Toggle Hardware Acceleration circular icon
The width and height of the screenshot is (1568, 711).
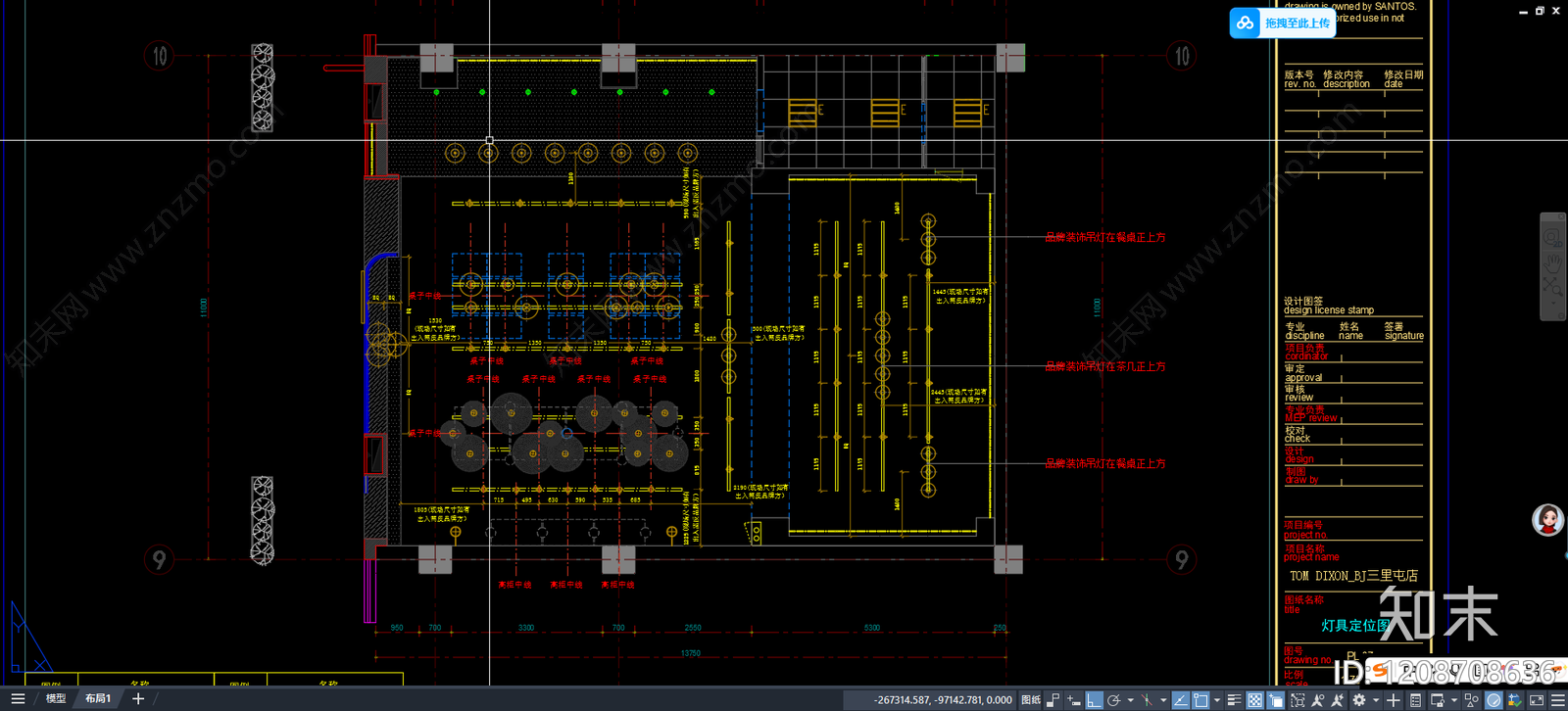click(1494, 700)
